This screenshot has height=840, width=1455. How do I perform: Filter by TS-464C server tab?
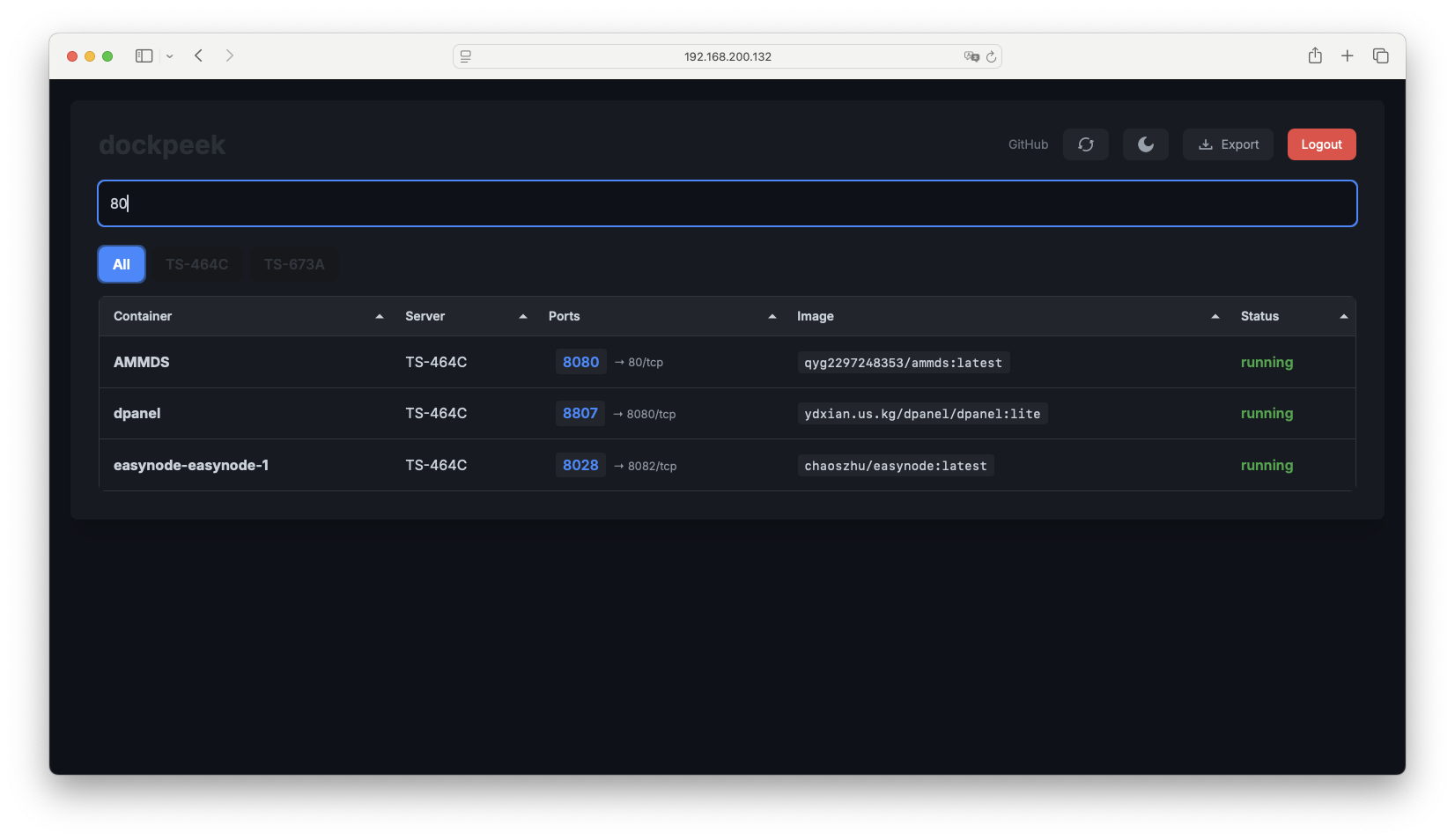(196, 264)
